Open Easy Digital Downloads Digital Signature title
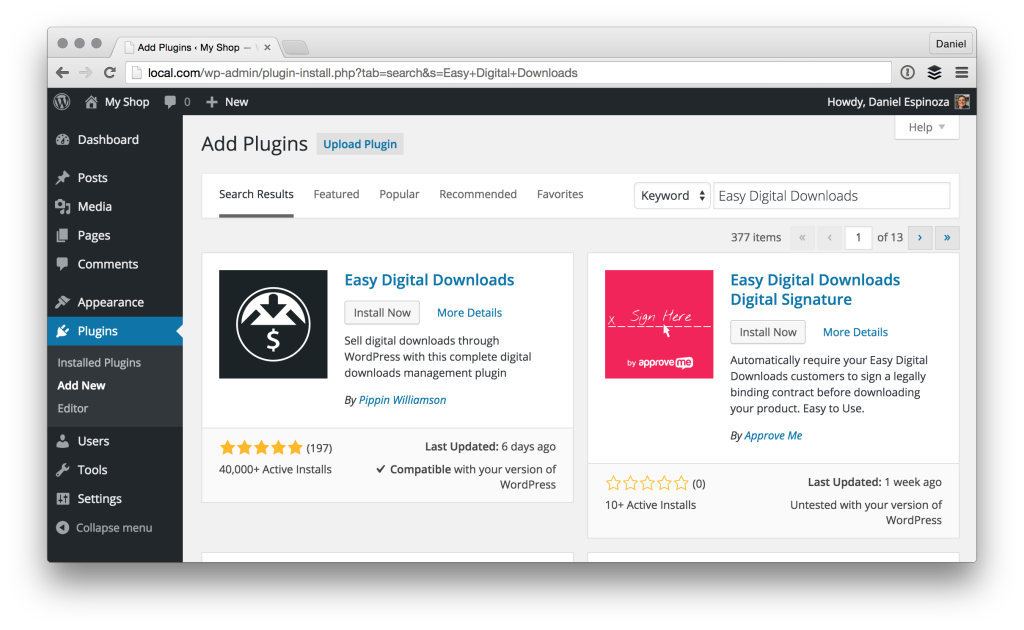1024x630 pixels. (815, 290)
